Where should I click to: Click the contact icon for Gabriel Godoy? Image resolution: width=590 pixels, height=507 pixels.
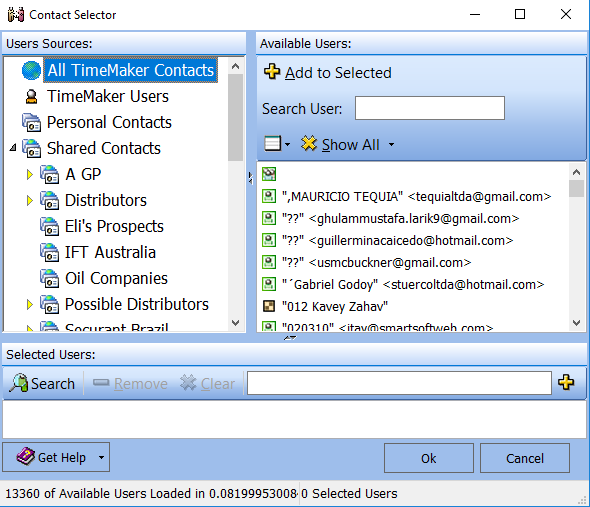point(269,284)
